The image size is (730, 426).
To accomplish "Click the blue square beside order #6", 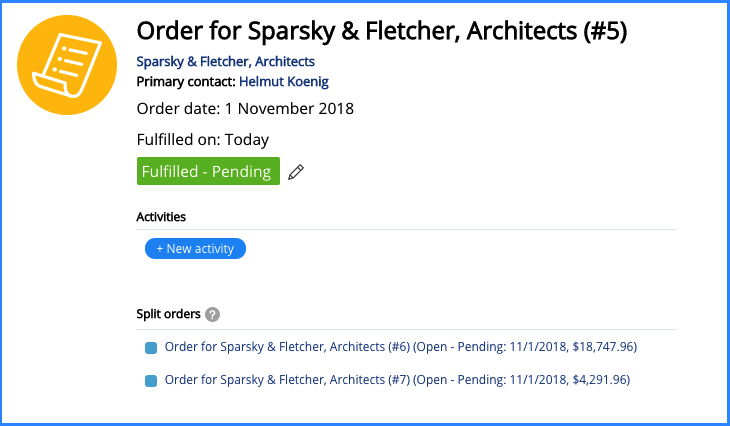I will [151, 348].
